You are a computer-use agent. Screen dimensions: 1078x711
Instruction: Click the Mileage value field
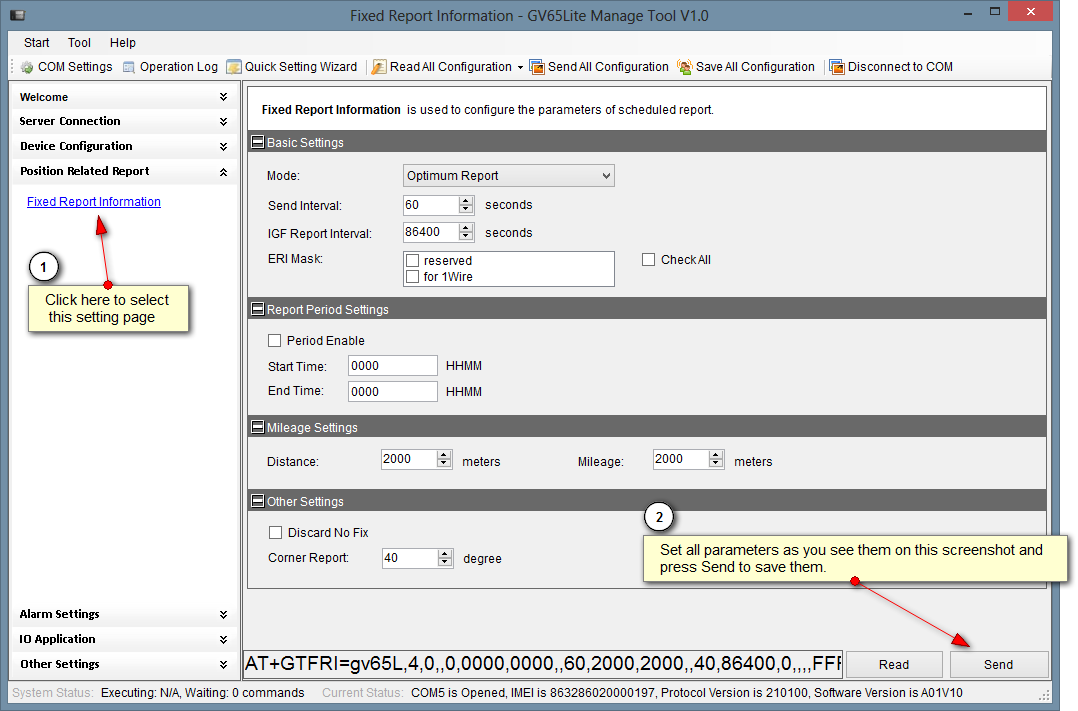pos(681,459)
